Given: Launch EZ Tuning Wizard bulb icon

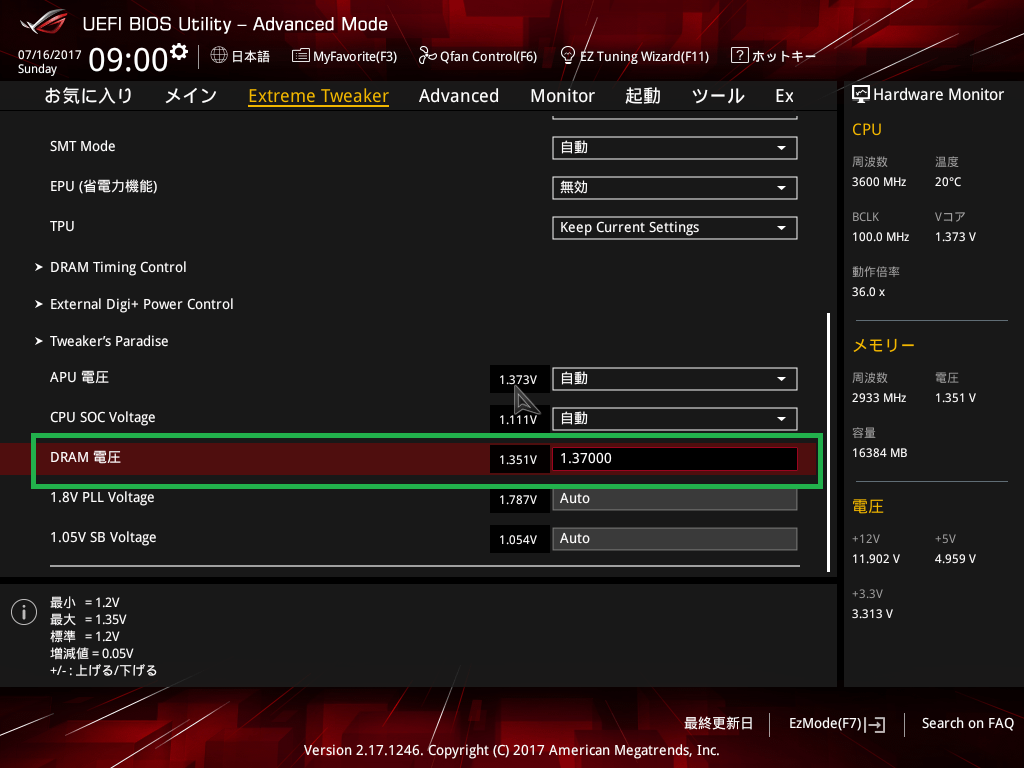Looking at the screenshot, I should coord(568,55).
